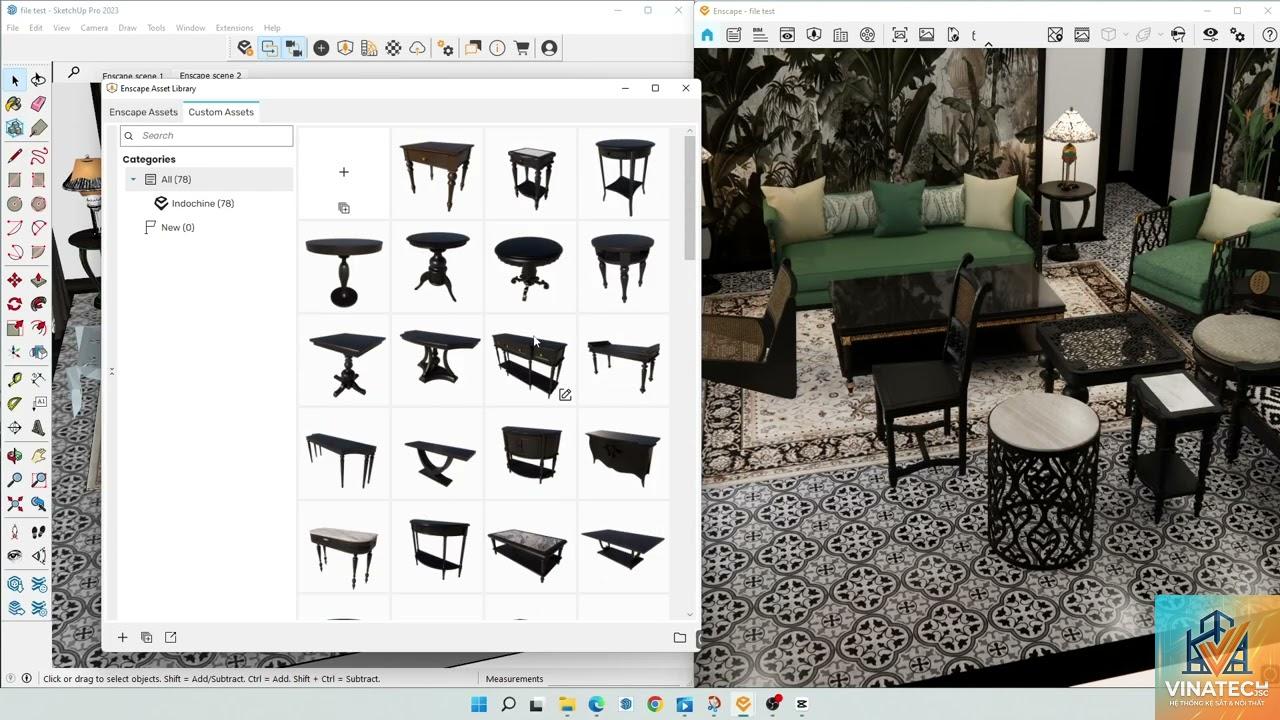Select the Rotate tool
The width and height of the screenshot is (1280, 720).
pos(15,304)
